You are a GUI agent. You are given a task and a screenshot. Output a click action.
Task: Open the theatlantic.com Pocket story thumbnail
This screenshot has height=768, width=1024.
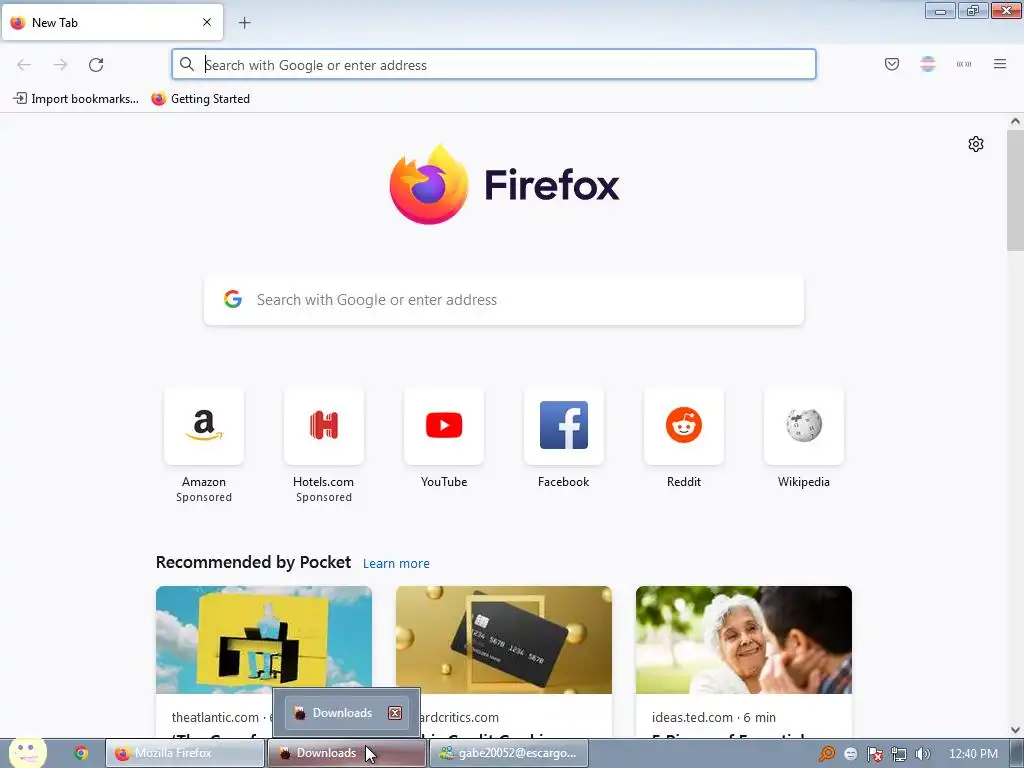click(264, 639)
